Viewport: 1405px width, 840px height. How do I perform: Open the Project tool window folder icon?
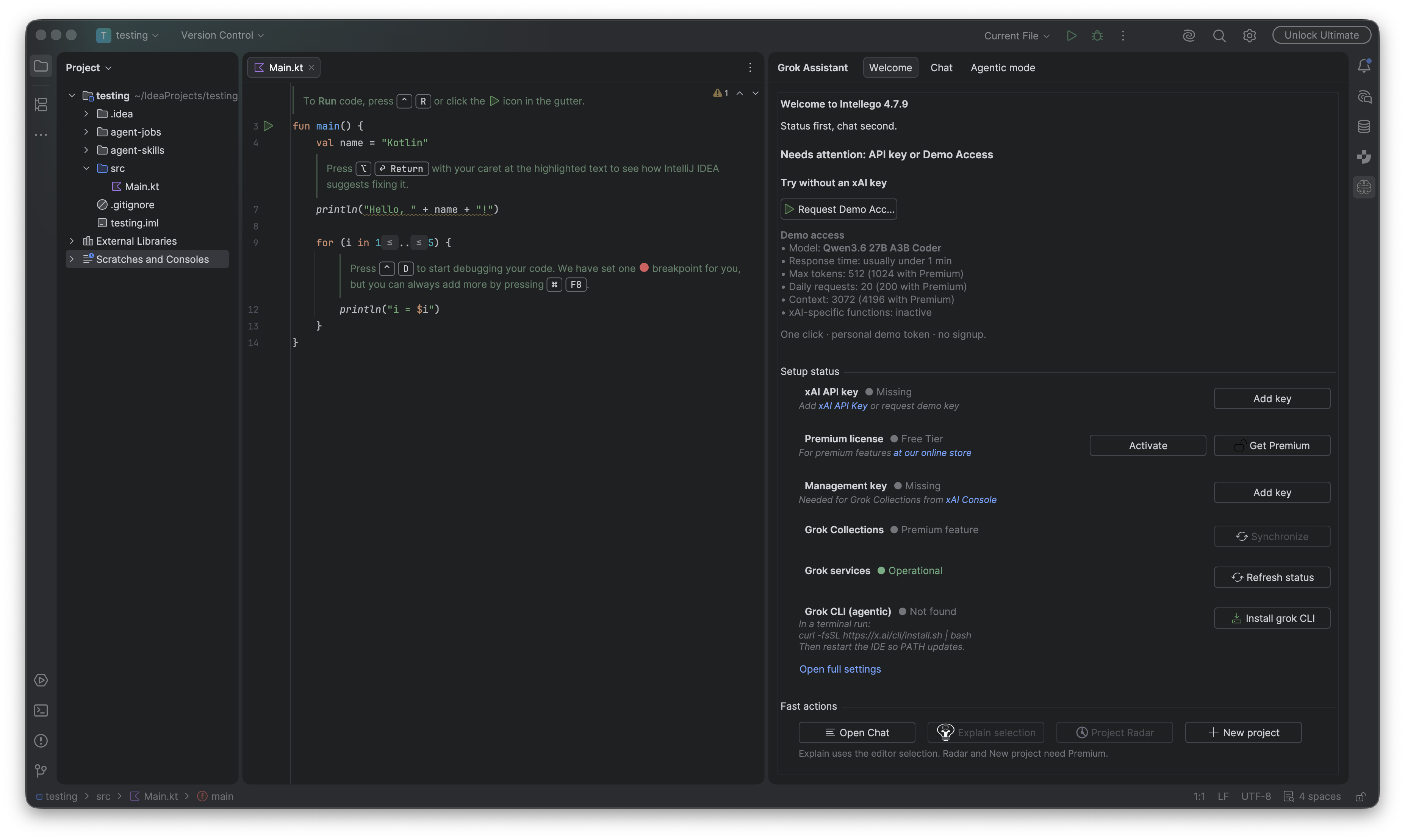tap(41, 66)
